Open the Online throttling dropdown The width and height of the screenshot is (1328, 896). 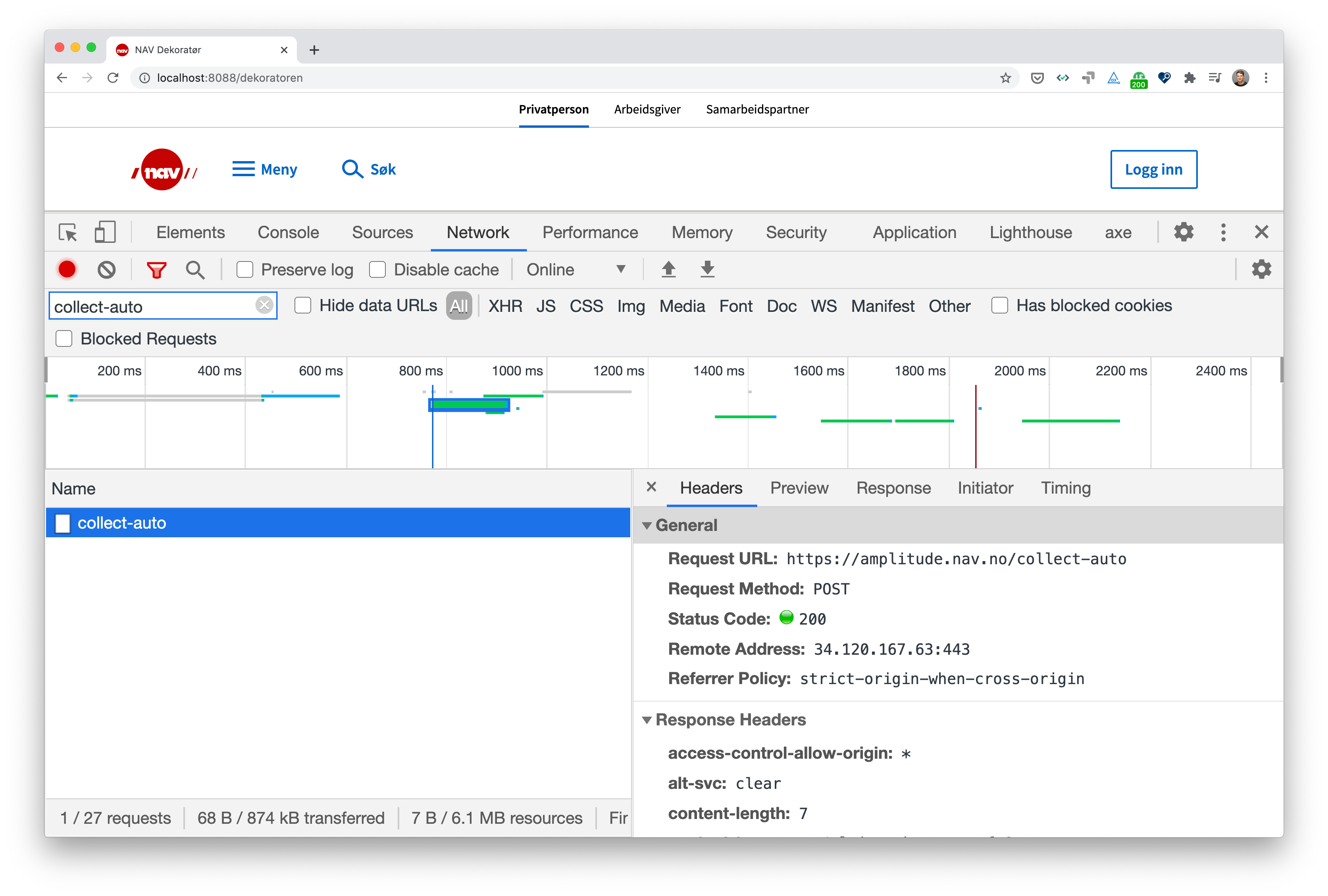click(x=575, y=269)
